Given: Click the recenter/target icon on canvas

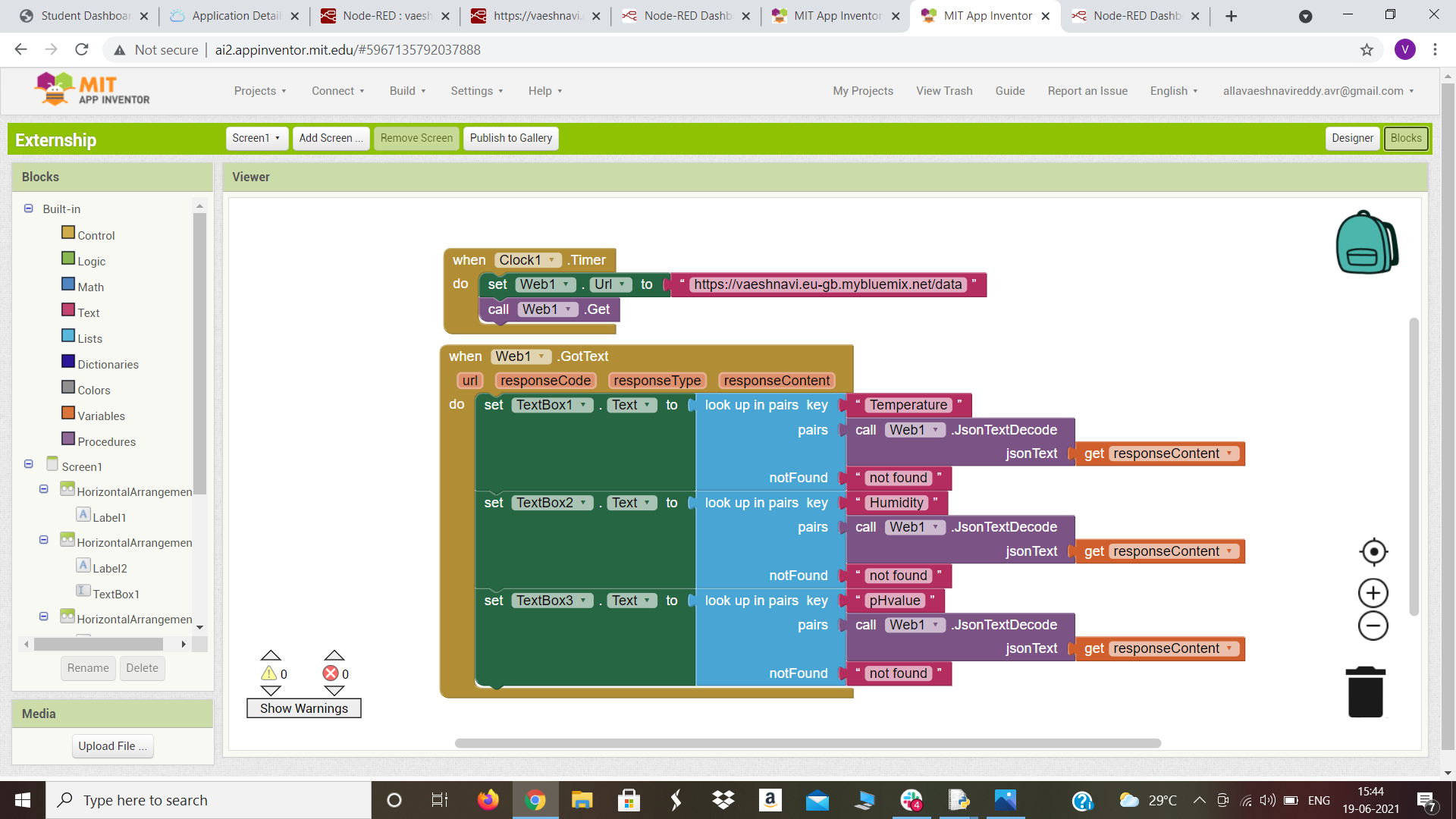Looking at the screenshot, I should tap(1374, 552).
